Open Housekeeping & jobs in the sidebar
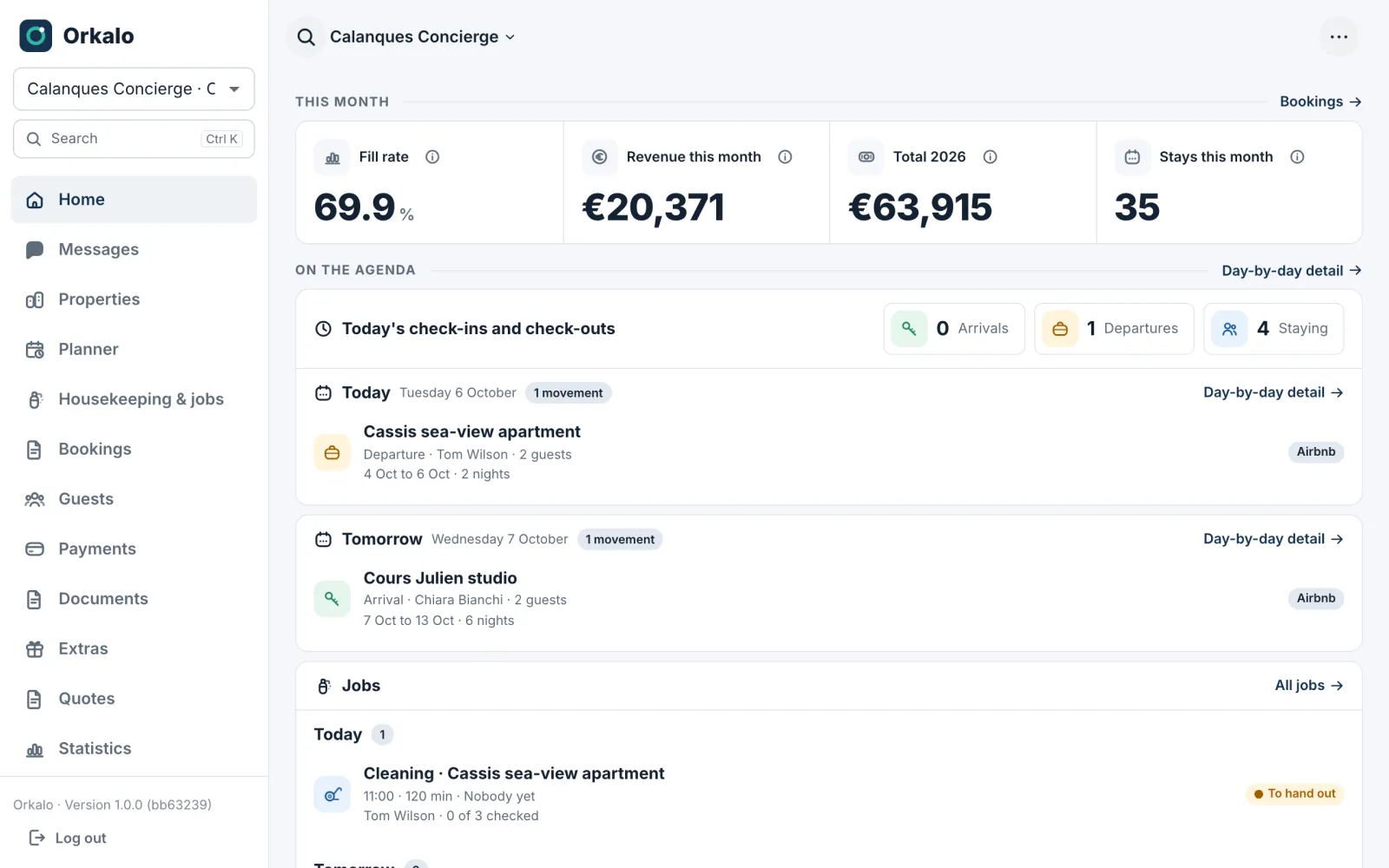This screenshot has width=1389, height=868. [x=134, y=399]
